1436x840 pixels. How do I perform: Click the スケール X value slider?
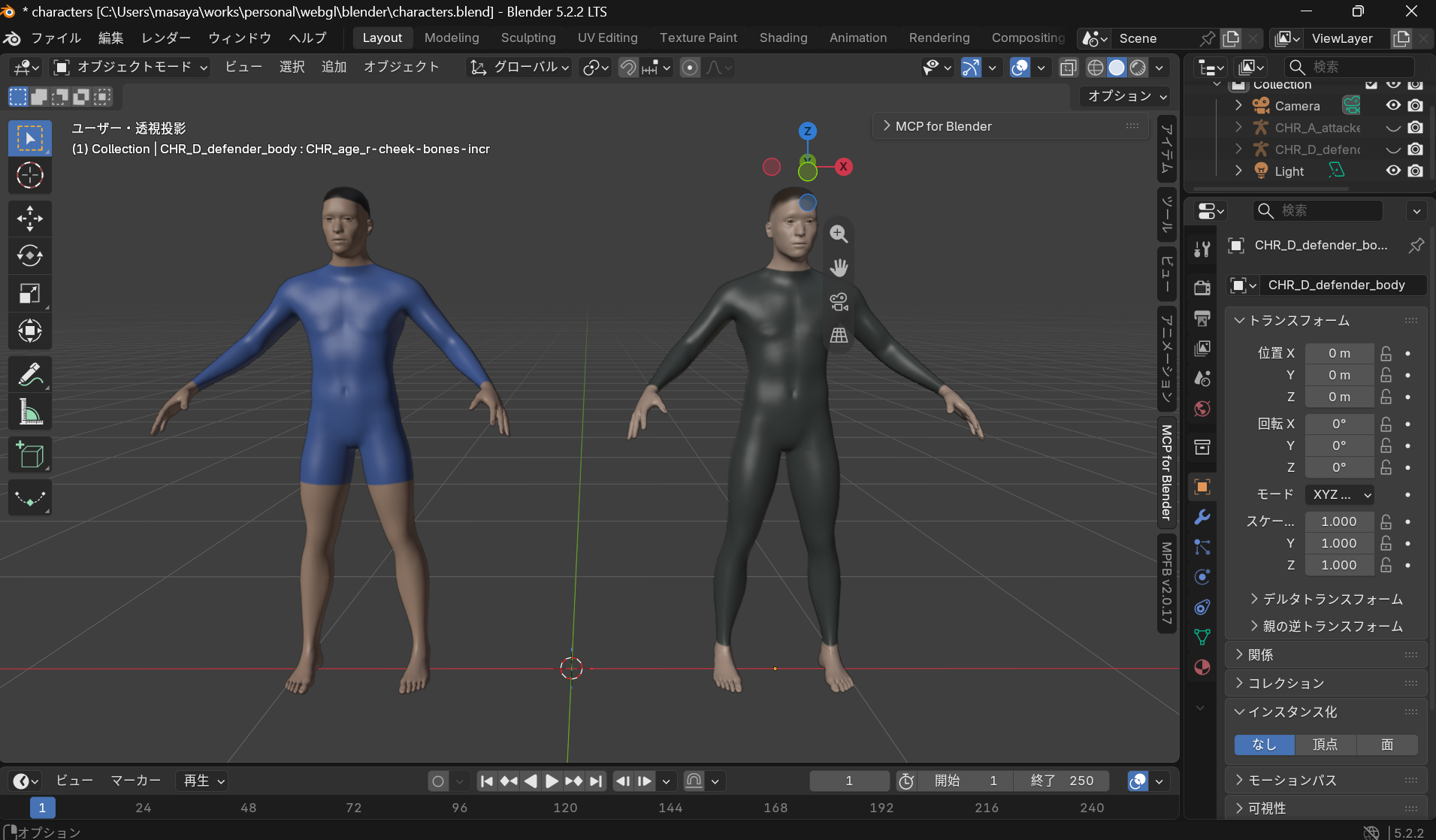[x=1339, y=521]
